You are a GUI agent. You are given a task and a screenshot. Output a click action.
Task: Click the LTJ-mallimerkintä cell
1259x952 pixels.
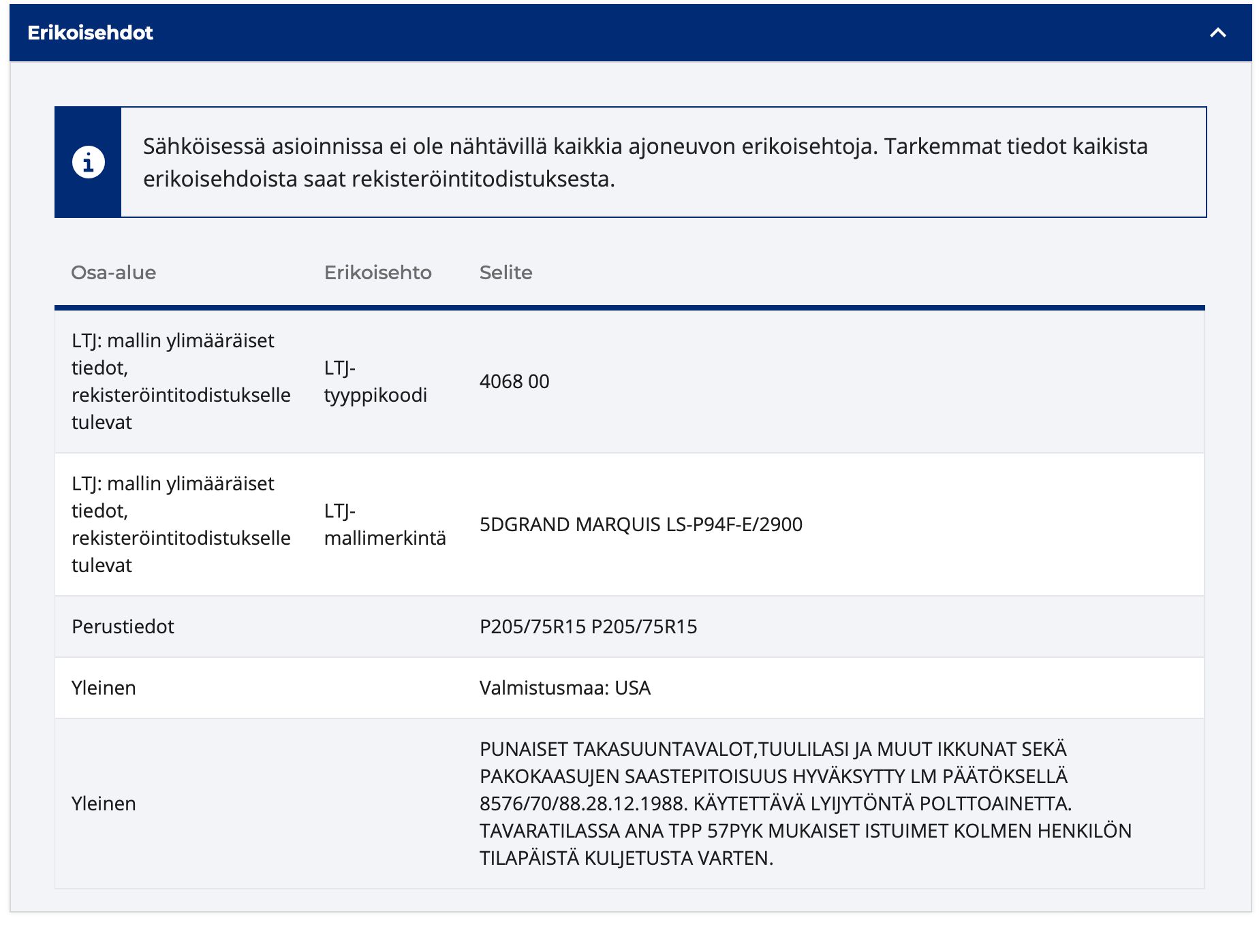385,524
